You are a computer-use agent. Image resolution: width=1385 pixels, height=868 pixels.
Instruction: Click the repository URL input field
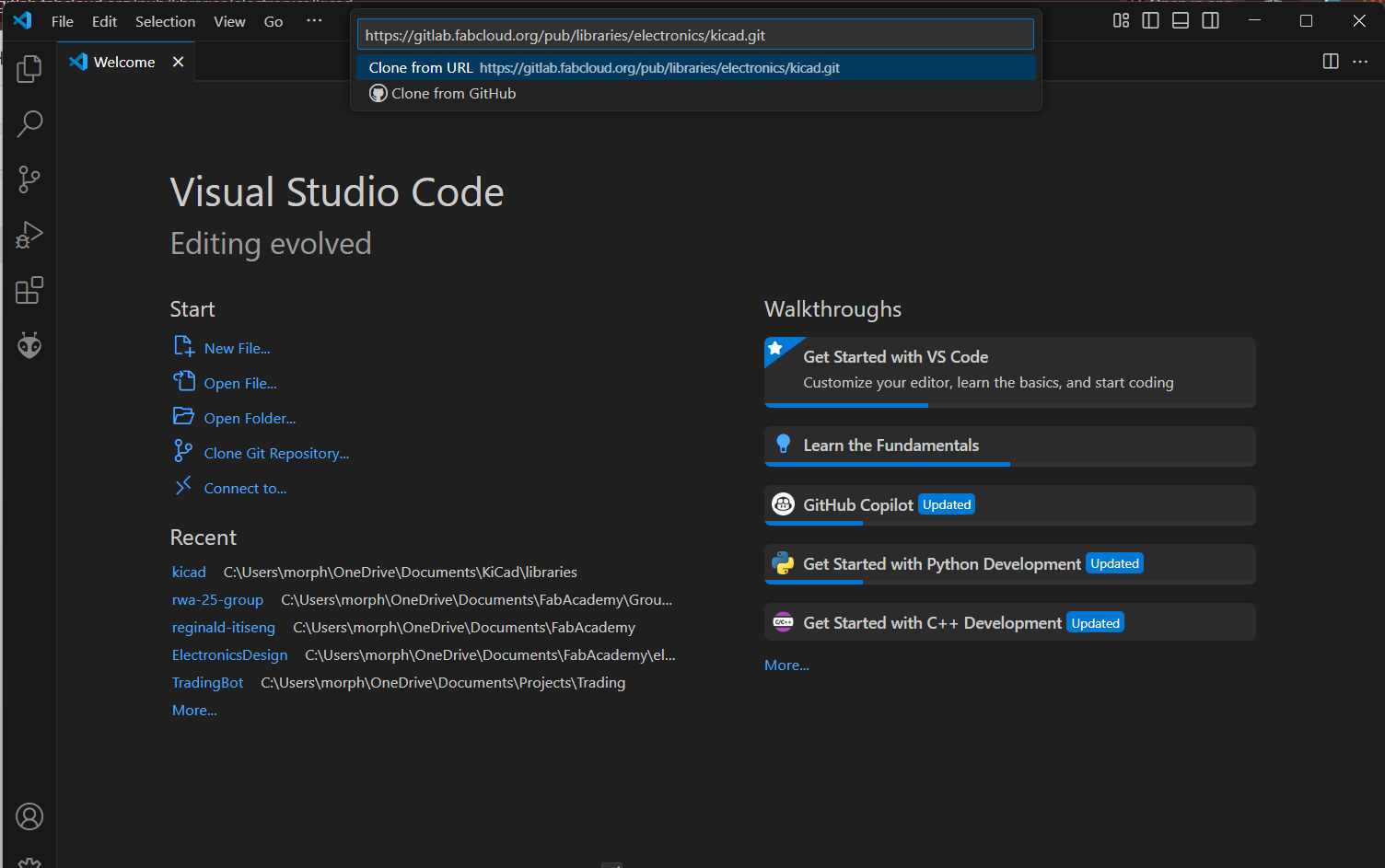coord(695,34)
